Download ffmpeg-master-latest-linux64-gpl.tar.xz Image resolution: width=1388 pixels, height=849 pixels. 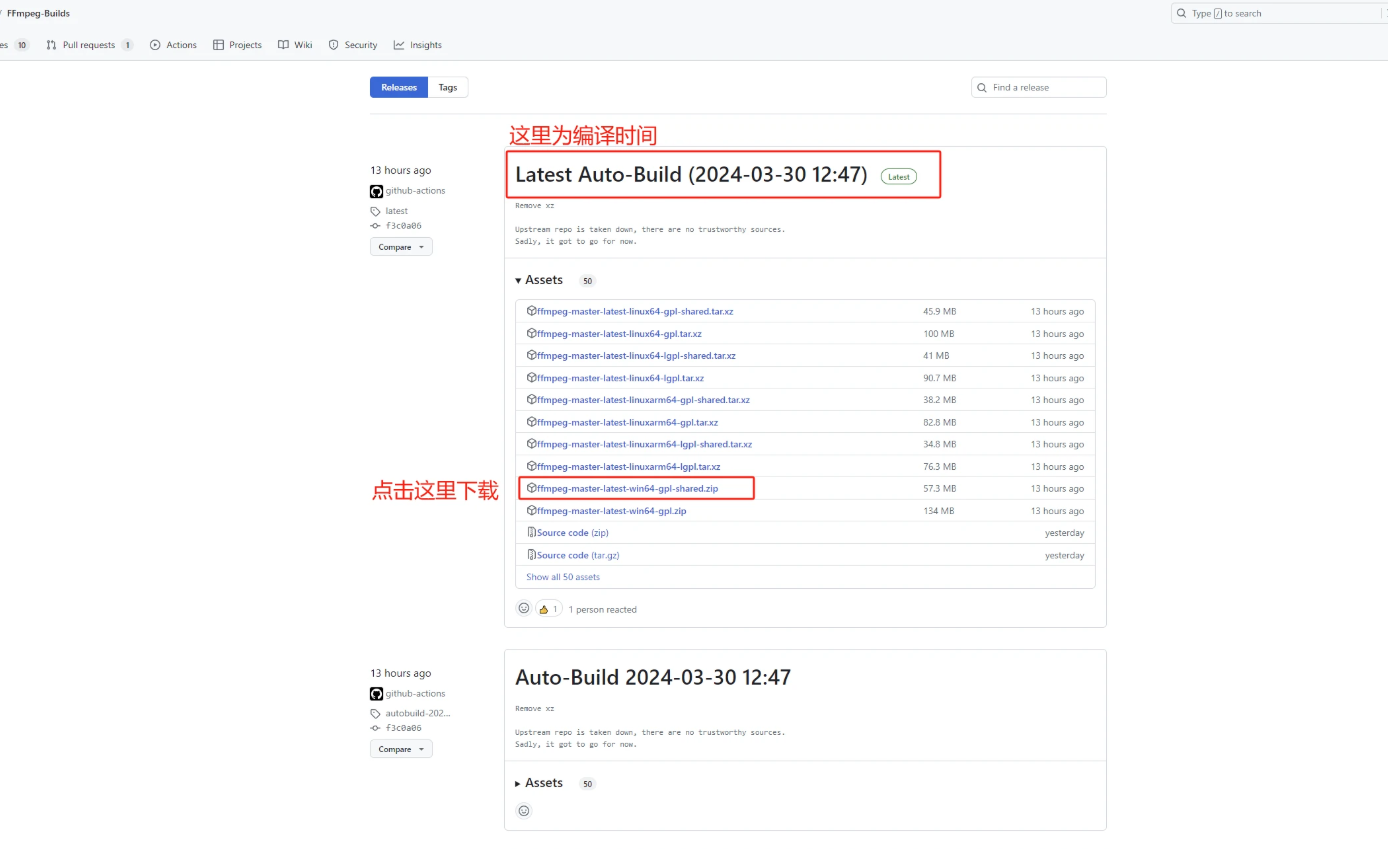(x=619, y=334)
